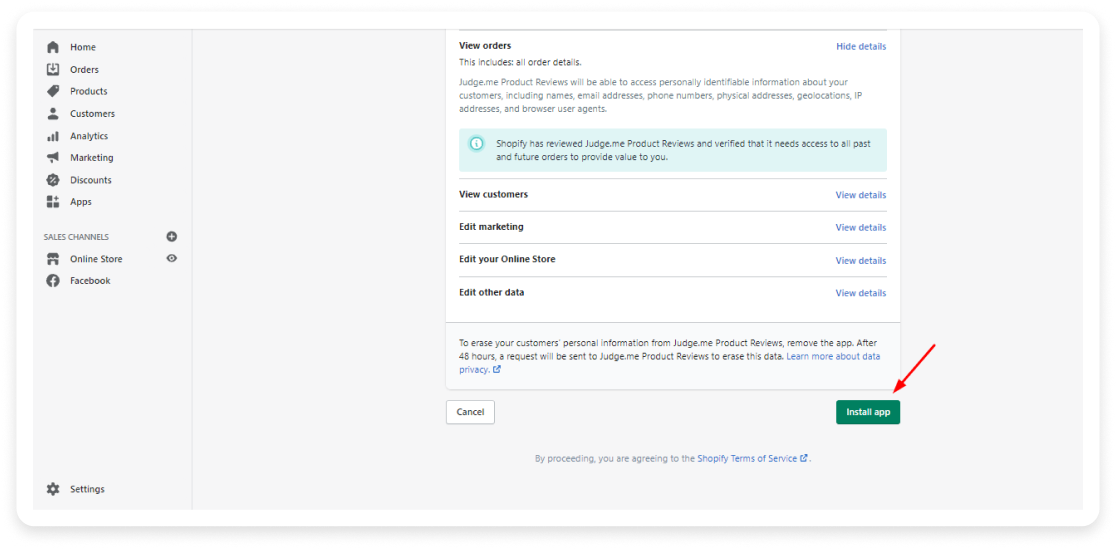The height and width of the screenshot is (549, 1116).
Task: View details for Edit marketing
Action: 861,228
